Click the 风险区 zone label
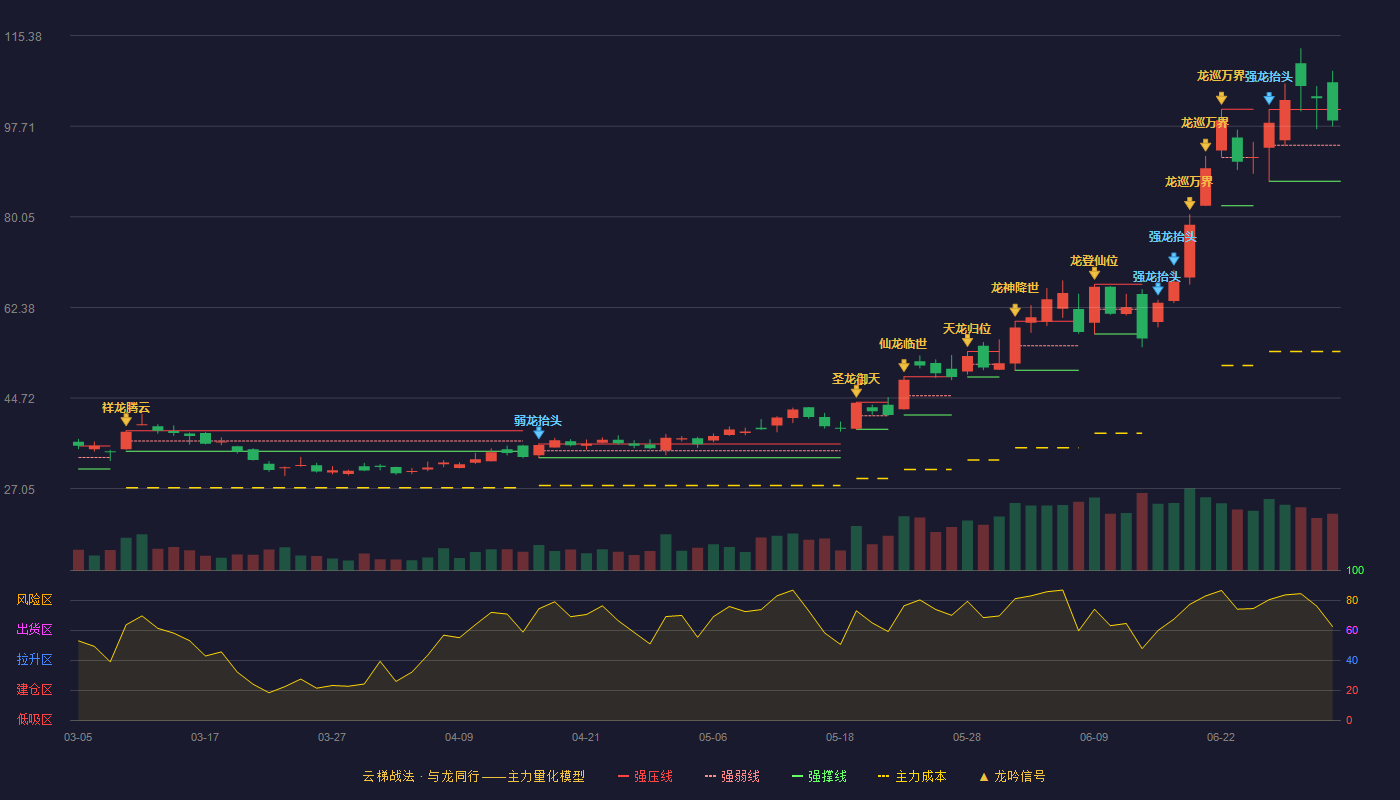The image size is (1400, 800). (x=34, y=600)
